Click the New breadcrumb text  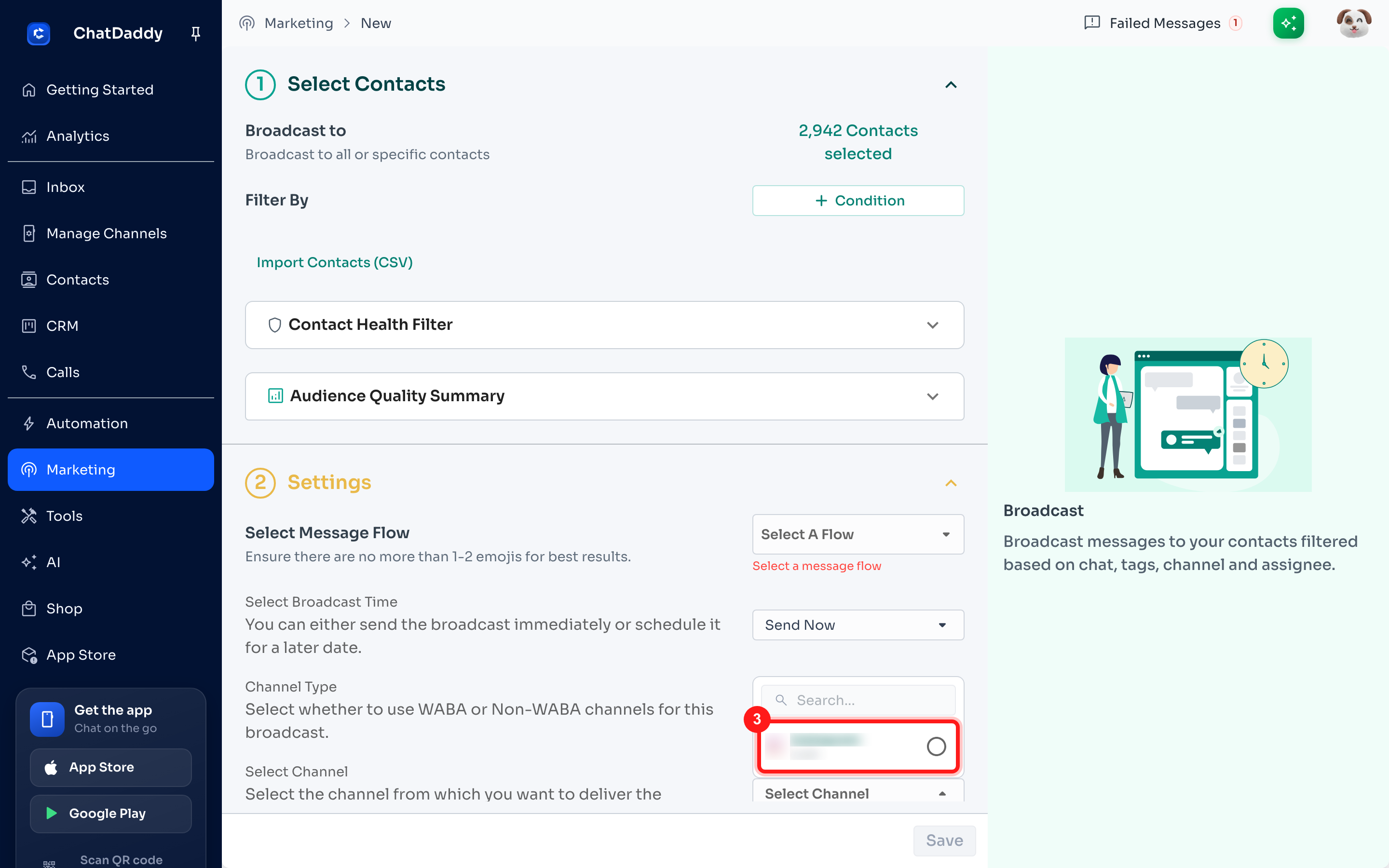376,23
